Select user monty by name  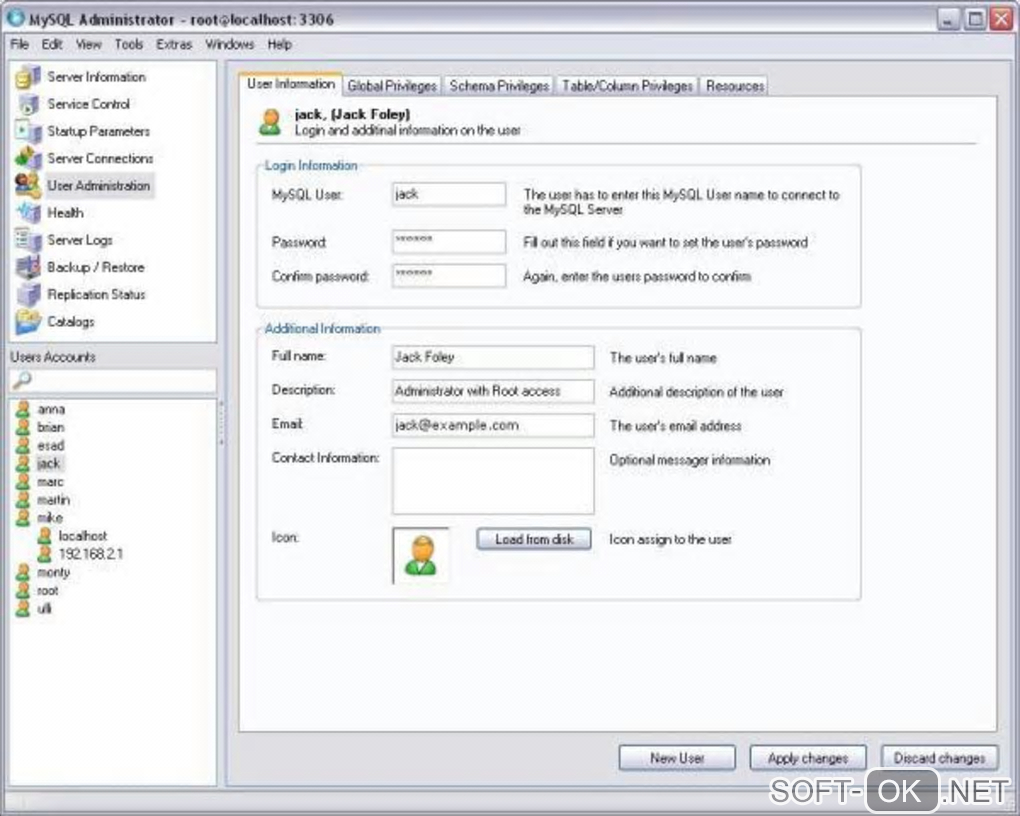coord(53,573)
